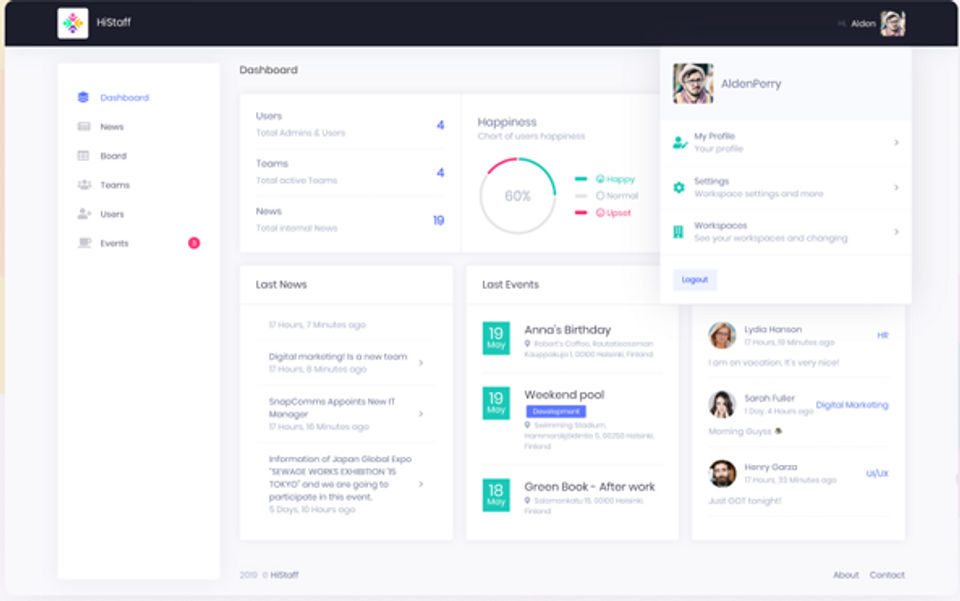Click the News total count 19

(x=438, y=220)
